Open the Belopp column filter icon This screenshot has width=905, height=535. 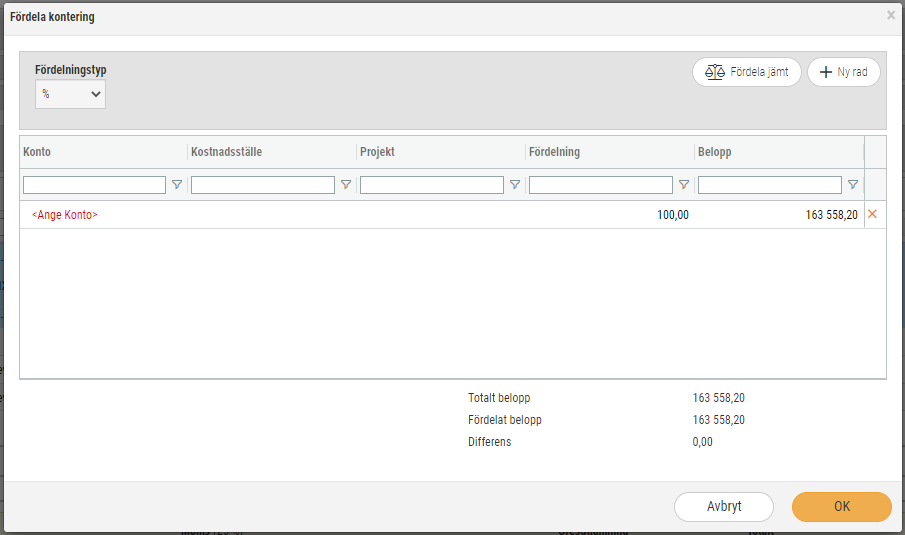(853, 185)
